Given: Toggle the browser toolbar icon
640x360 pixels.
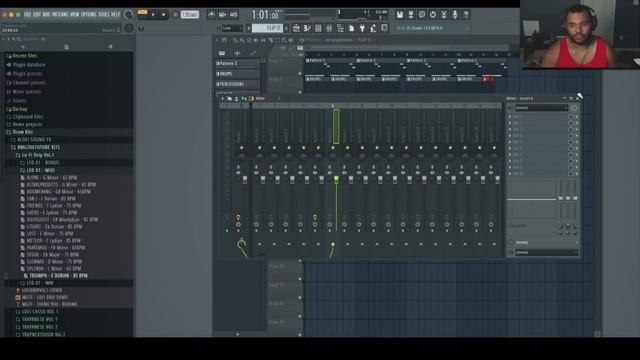Looking at the screenshot, I should pos(340,28).
